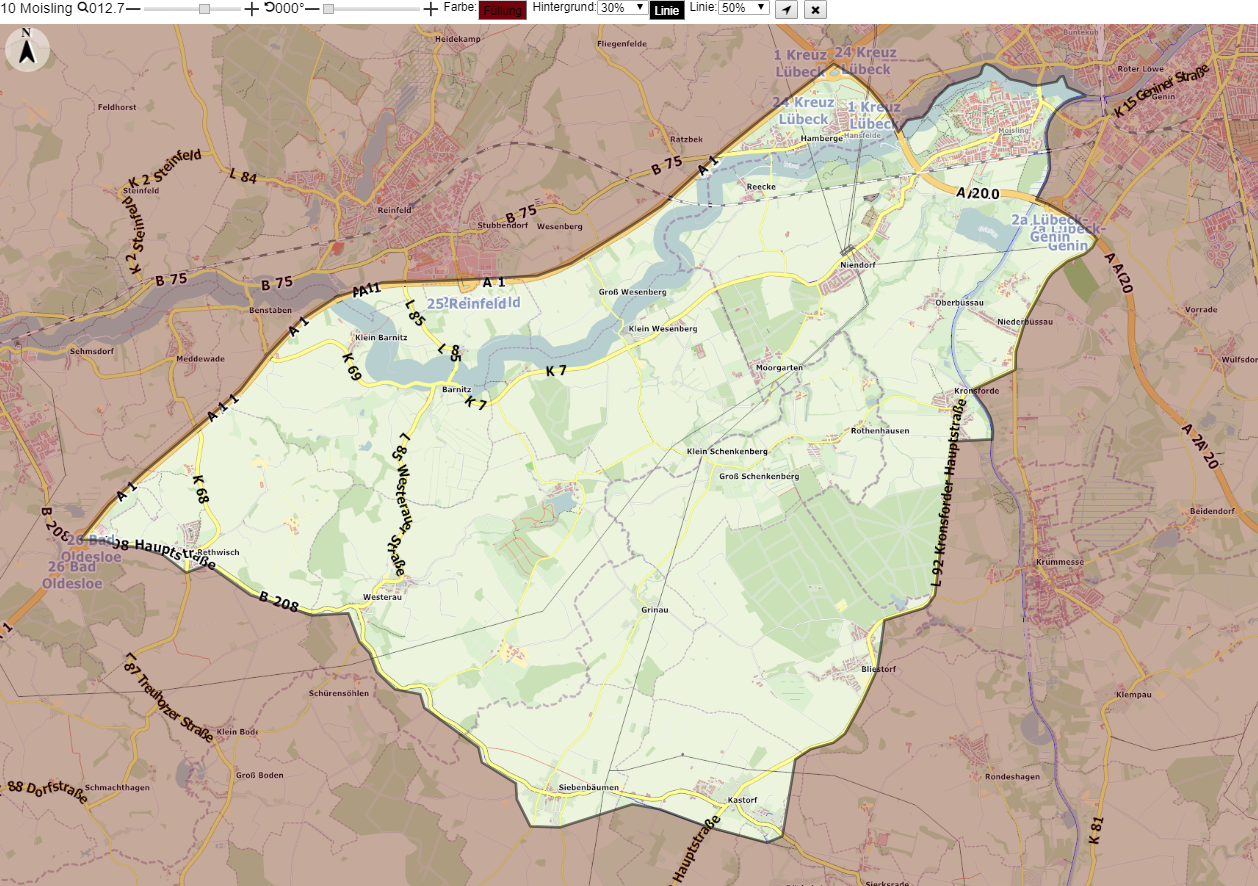The width and height of the screenshot is (1258, 886).
Task: Click the X button in toolbar
Action: pyautogui.click(x=816, y=9)
